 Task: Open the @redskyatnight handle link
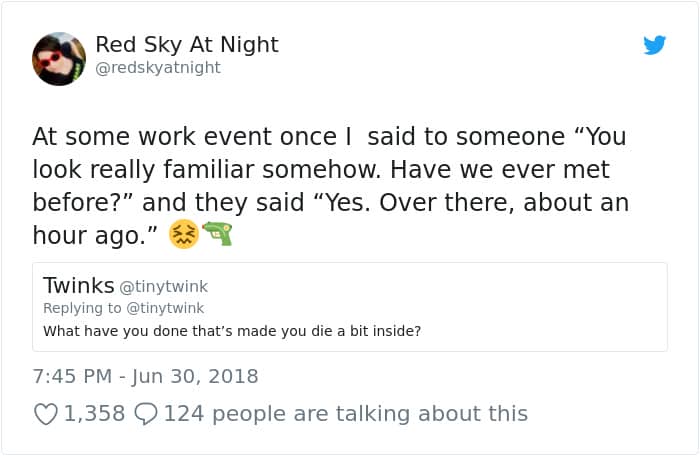pyautogui.click(x=157, y=68)
